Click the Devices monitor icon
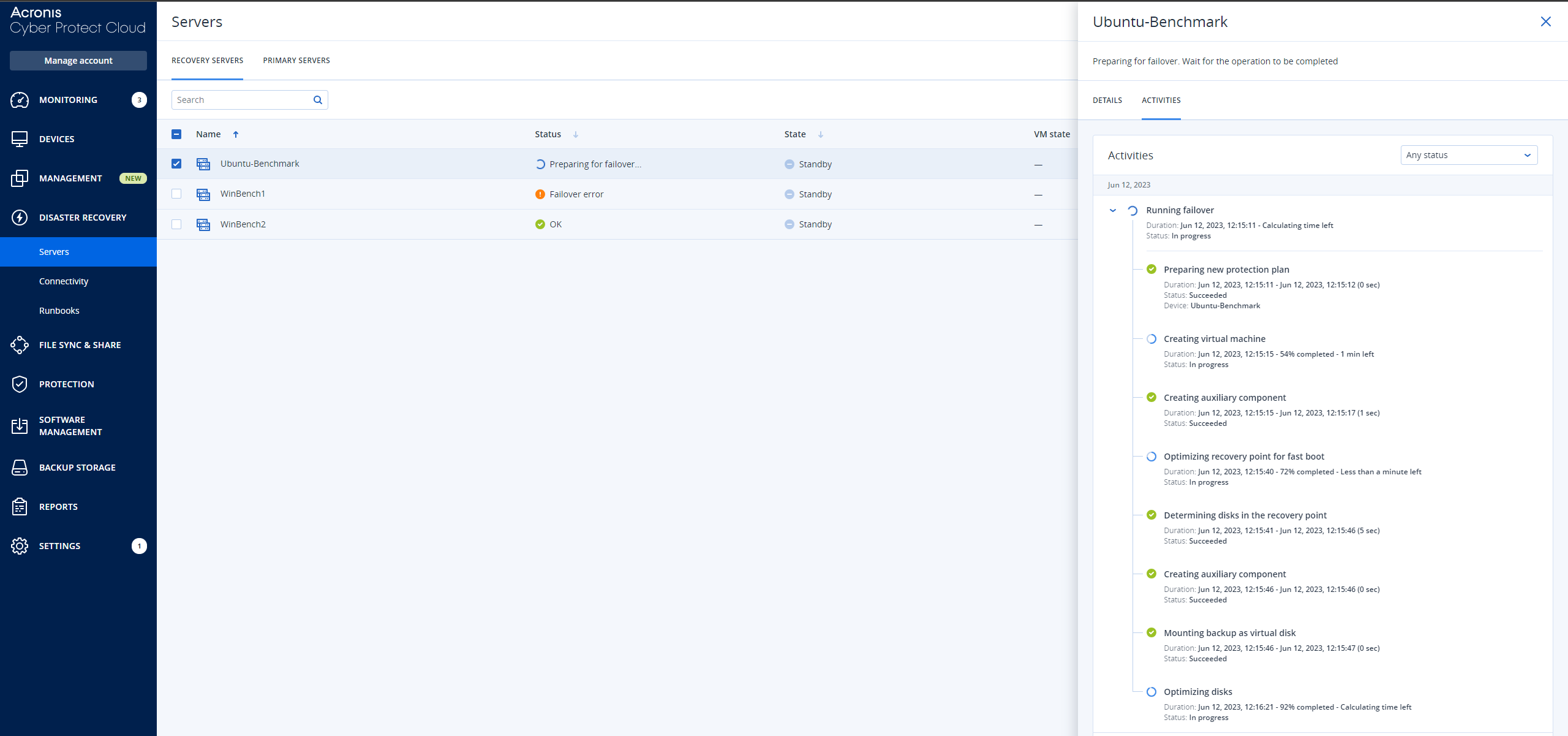This screenshot has width=1568, height=736. pyautogui.click(x=20, y=139)
